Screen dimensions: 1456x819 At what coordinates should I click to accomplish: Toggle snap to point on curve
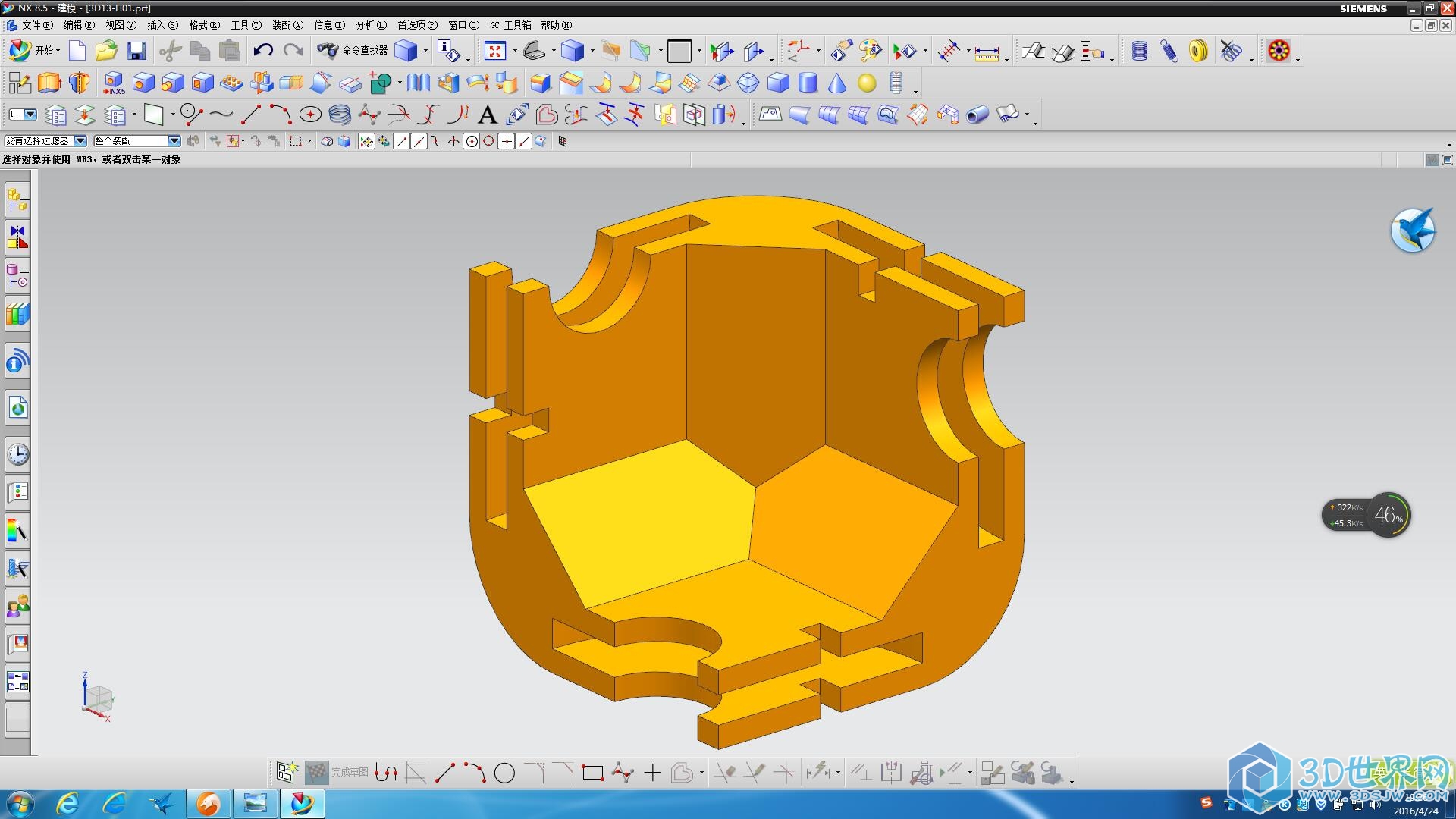tap(524, 141)
